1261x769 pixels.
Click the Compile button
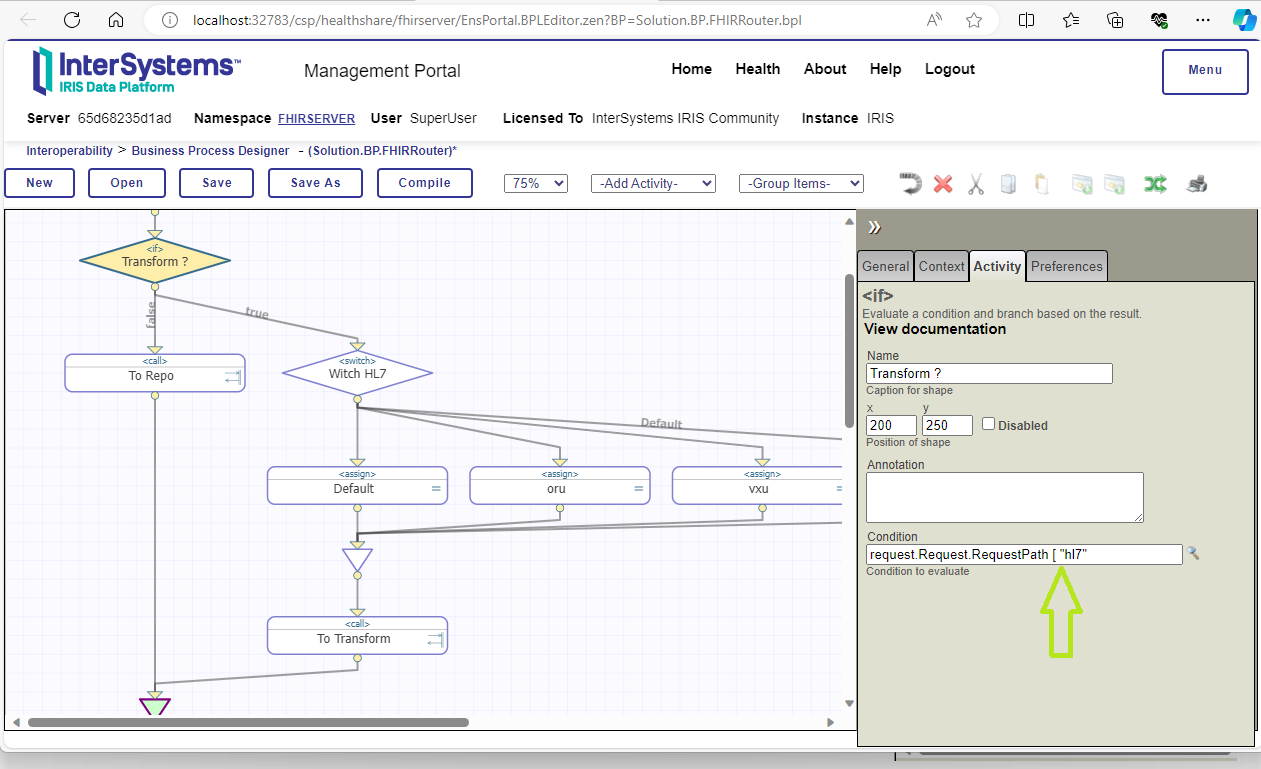(424, 183)
